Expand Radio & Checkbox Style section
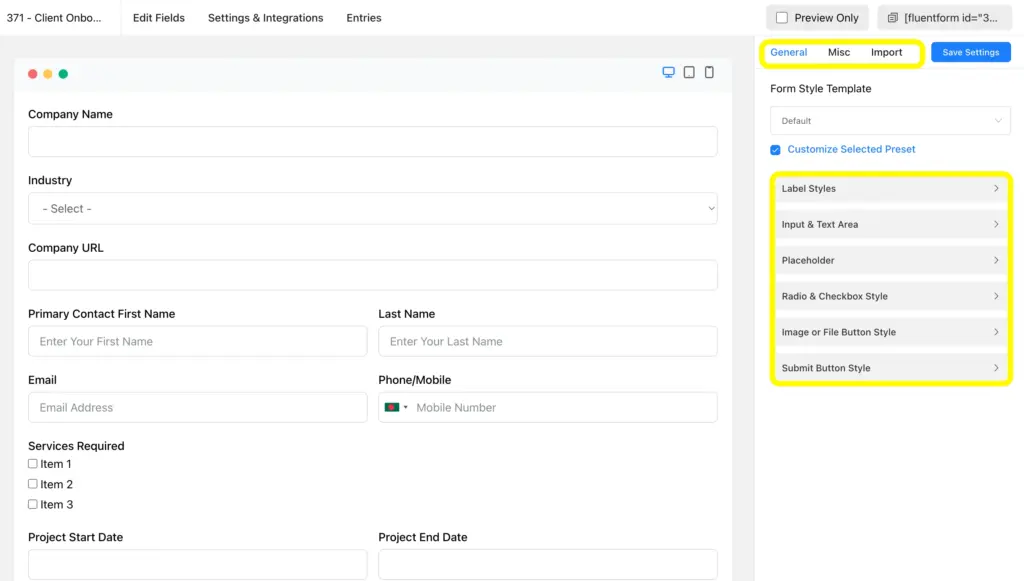Screen dimensions: 1024x581 (x=890, y=296)
